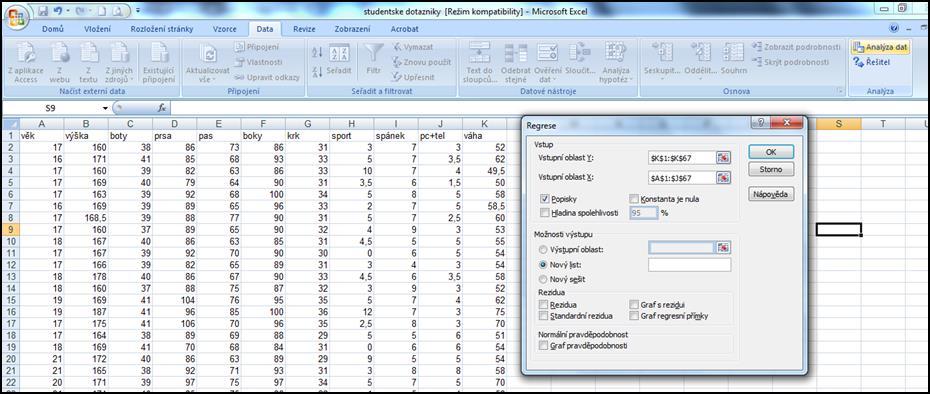Click Nápověda button in Regrese dialog

(x=770, y=194)
